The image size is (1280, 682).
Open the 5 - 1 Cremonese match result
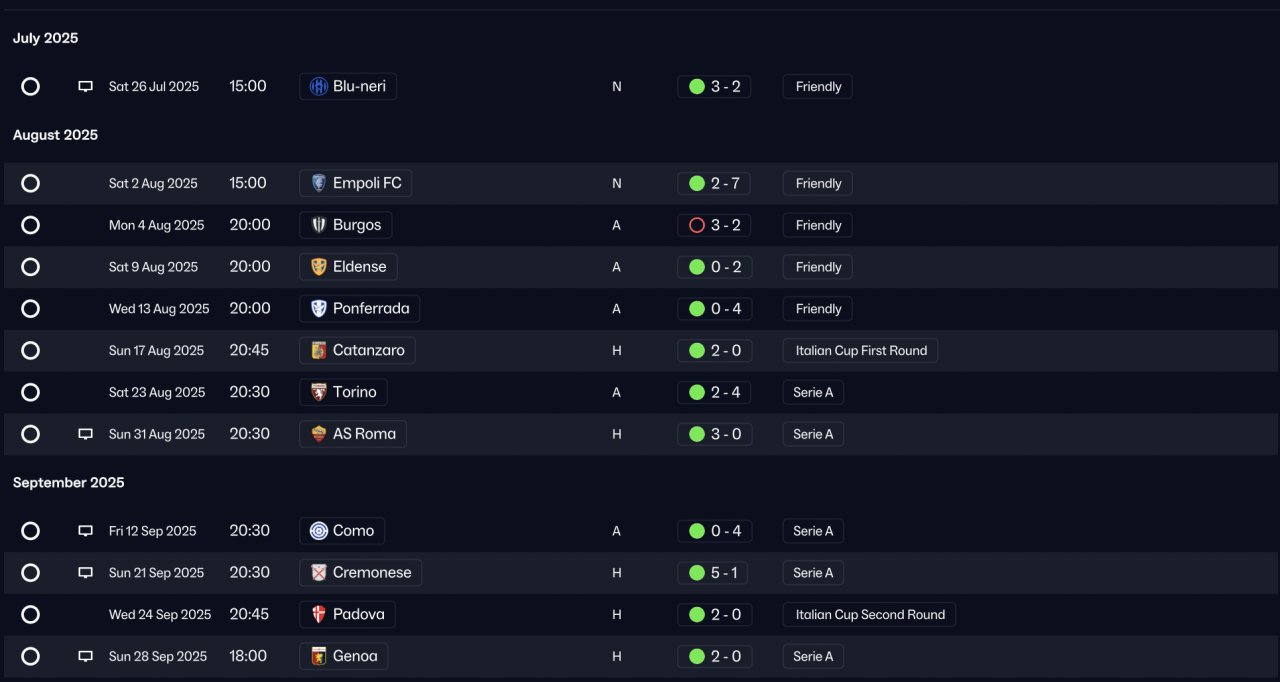coord(714,573)
